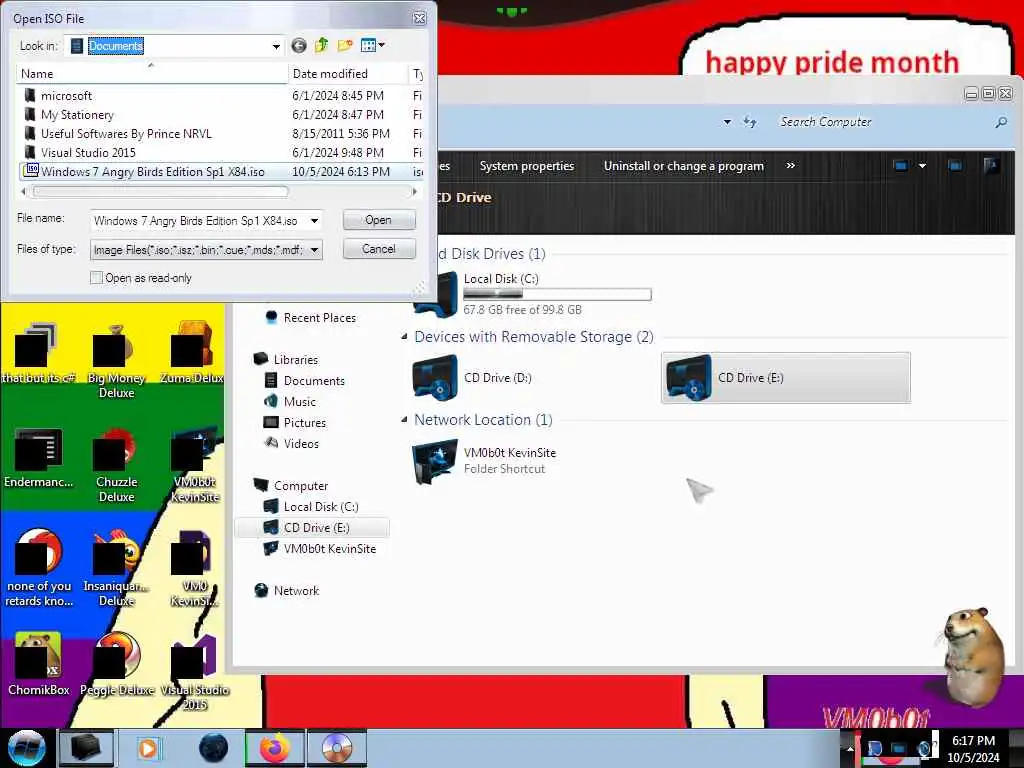This screenshot has width=1024, height=768.
Task: Select Visual Studio 2015 folder in dialog
Action: click(x=219, y=152)
